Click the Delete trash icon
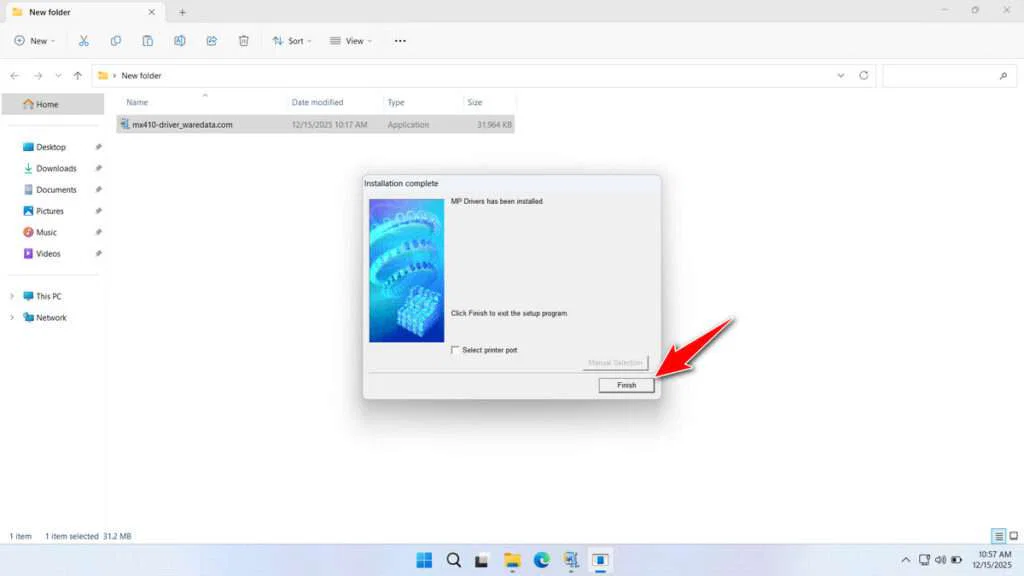This screenshot has width=1024, height=576. 243,40
